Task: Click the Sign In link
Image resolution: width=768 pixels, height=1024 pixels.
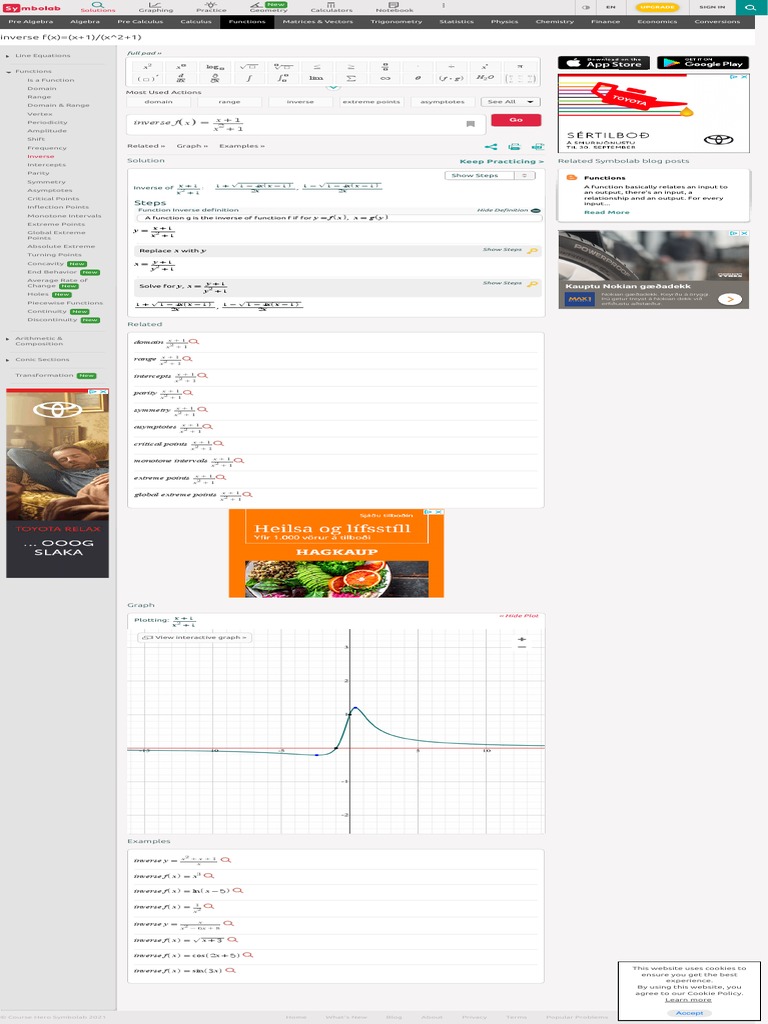Action: point(712,7)
